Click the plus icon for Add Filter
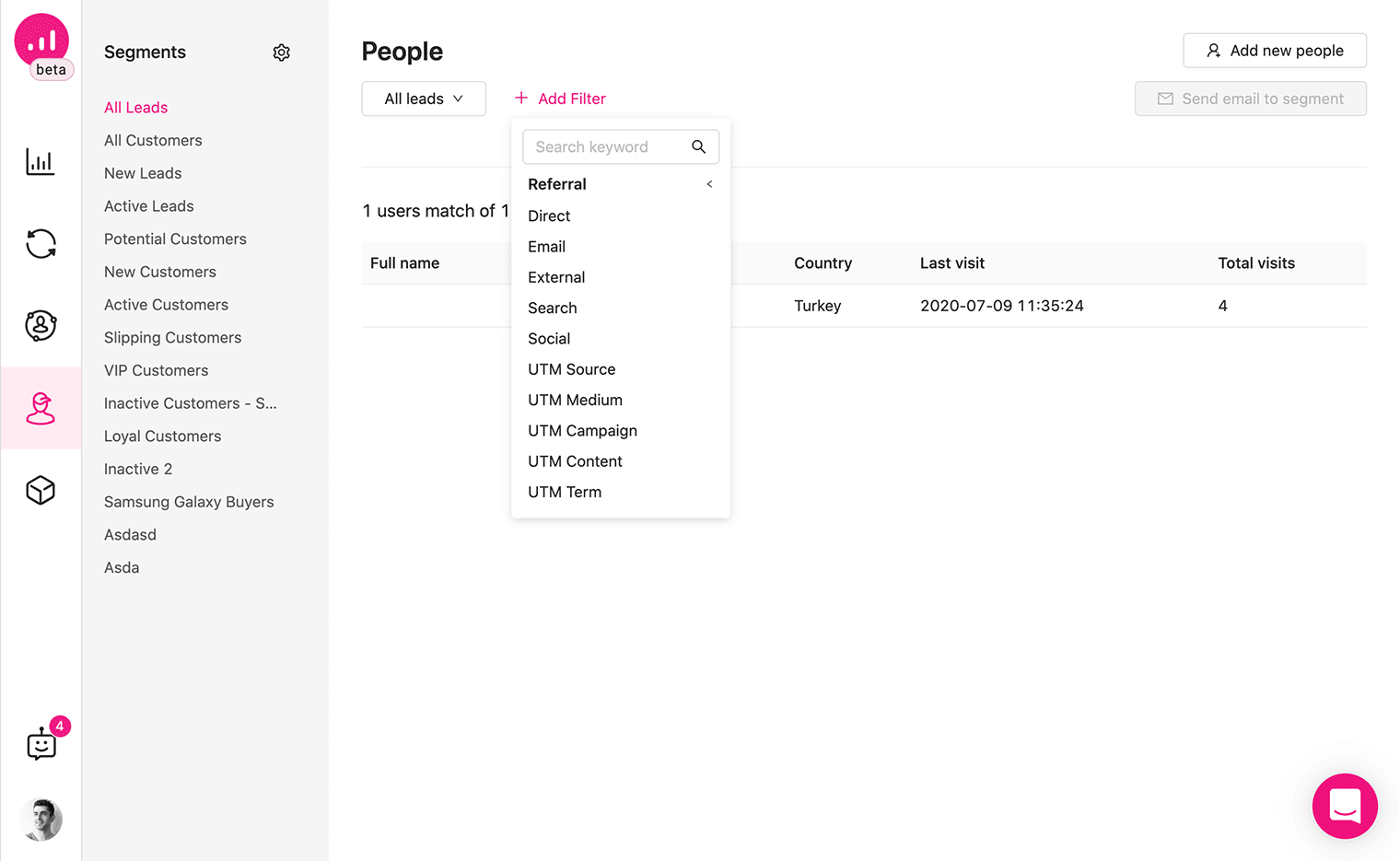1400x861 pixels. [x=521, y=98]
